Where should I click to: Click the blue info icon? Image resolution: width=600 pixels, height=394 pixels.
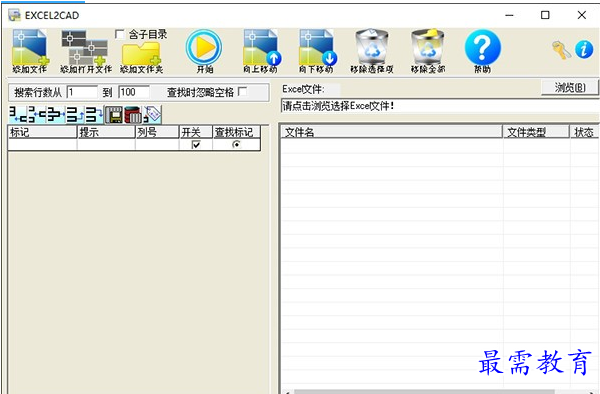[x=584, y=50]
